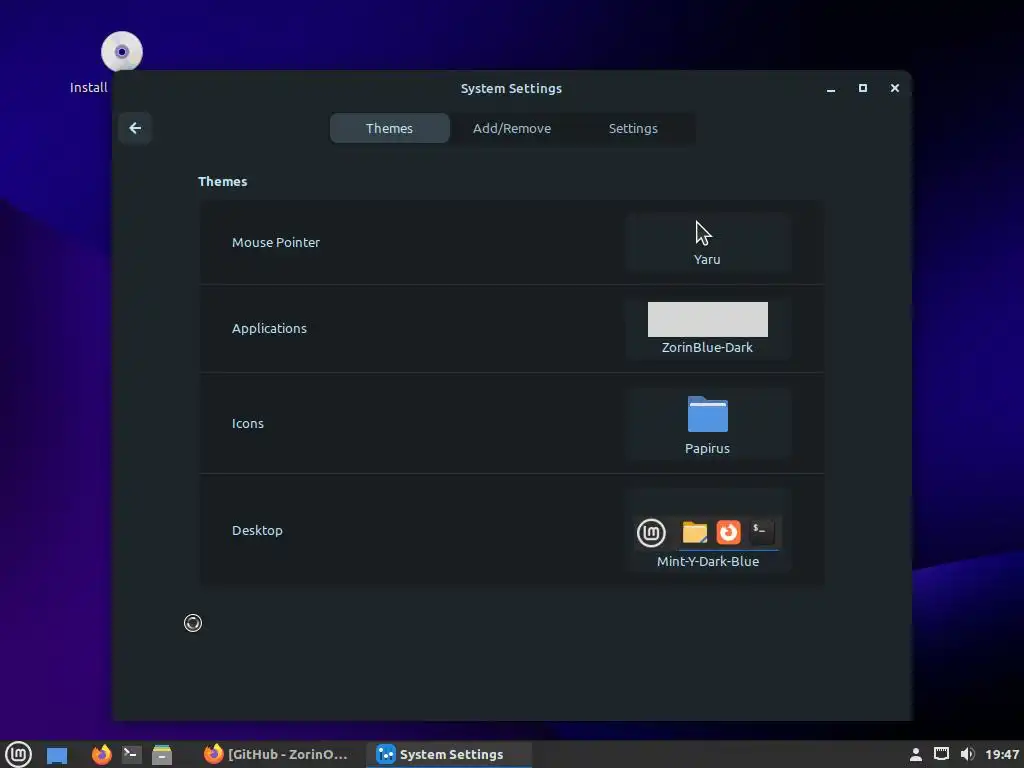Close the System Settings window
The width and height of the screenshot is (1024, 768).
coord(895,88)
